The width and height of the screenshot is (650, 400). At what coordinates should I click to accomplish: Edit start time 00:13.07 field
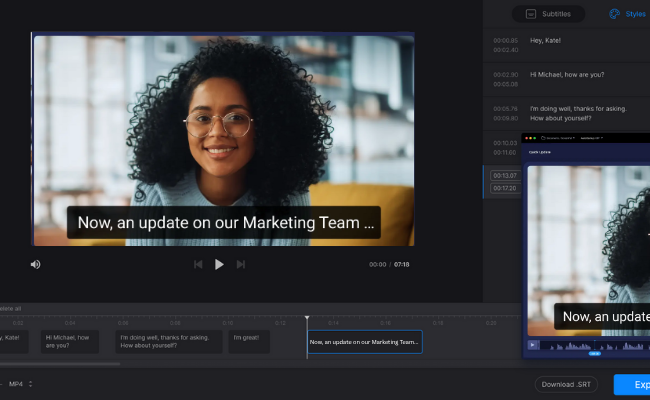point(505,176)
